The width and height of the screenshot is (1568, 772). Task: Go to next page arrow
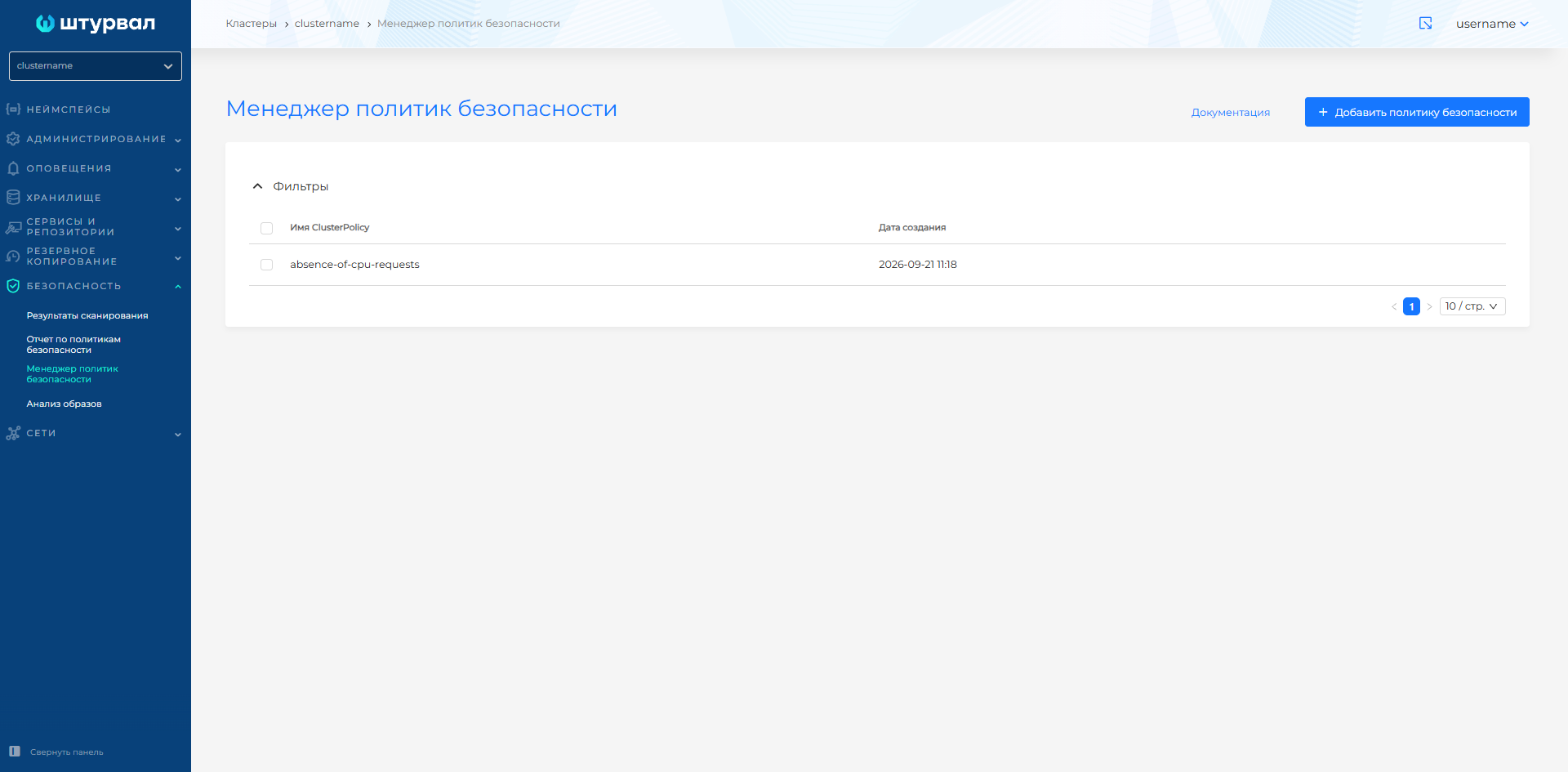(1429, 306)
